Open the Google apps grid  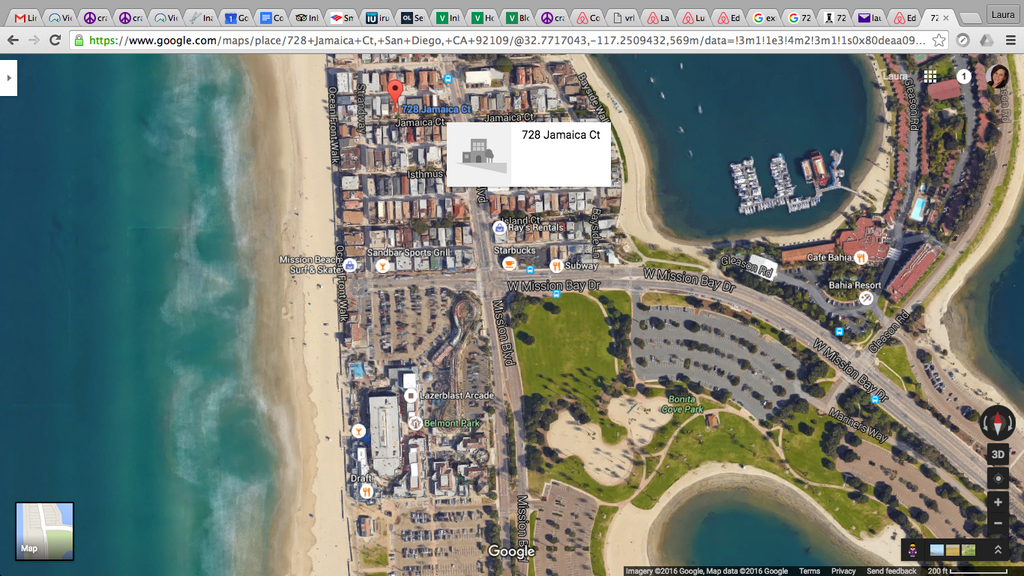930,76
